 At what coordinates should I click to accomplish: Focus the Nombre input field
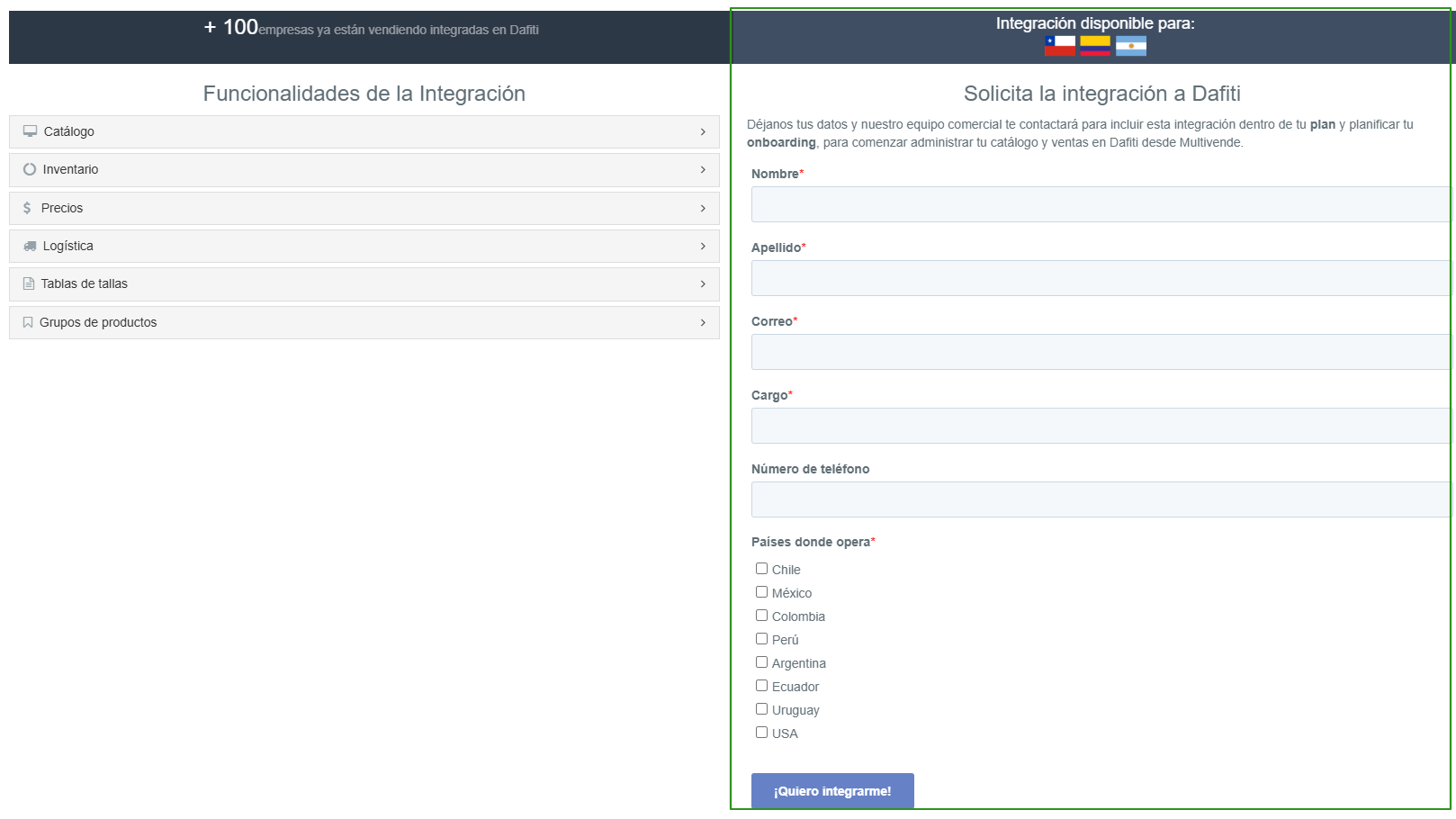pos(1101,204)
